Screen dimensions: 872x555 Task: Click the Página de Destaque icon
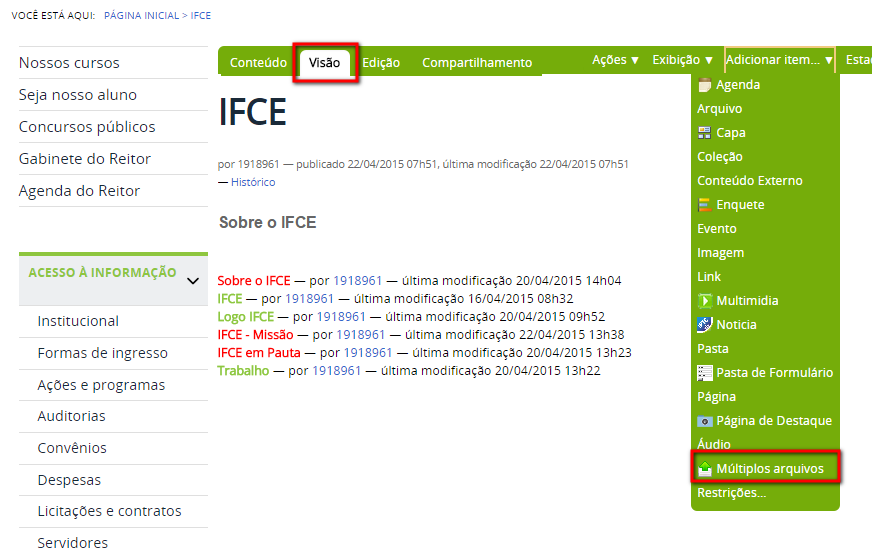pyautogui.click(x=705, y=421)
